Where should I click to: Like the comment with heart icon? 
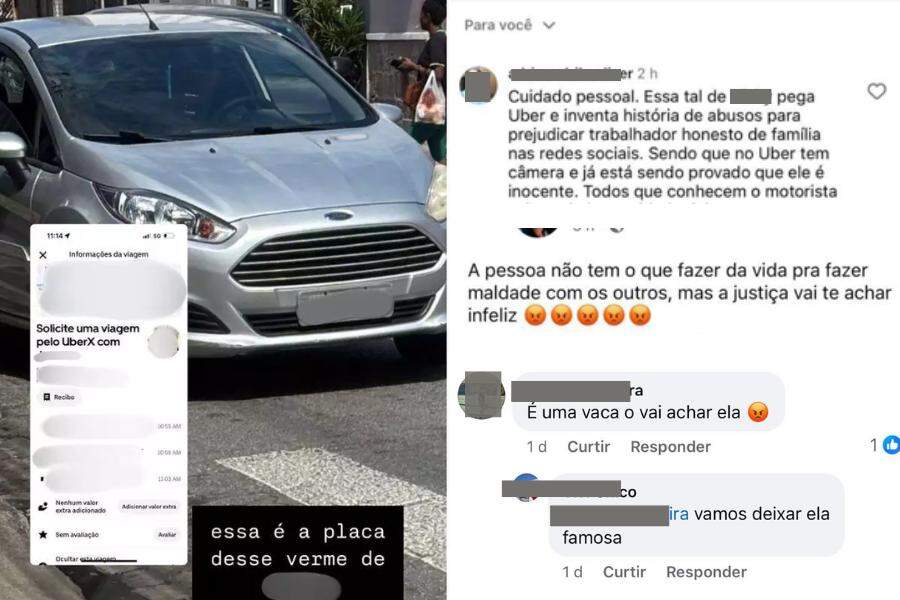(876, 91)
